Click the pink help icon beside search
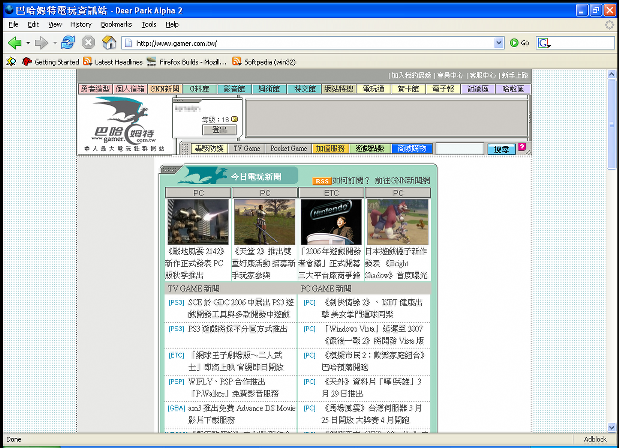Screen dimensions: 619x448 pos(523,148)
